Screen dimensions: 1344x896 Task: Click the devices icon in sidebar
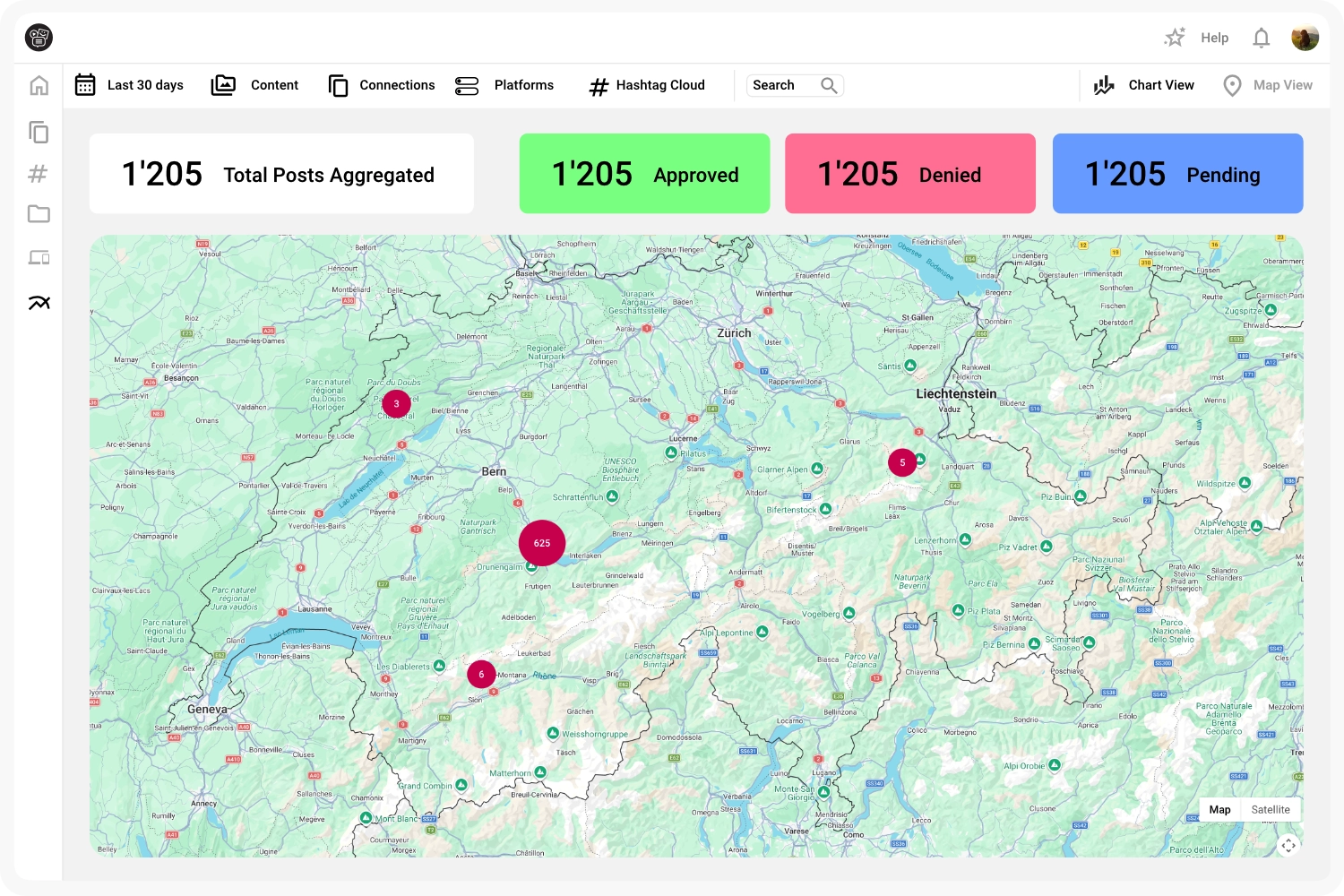[x=39, y=258]
